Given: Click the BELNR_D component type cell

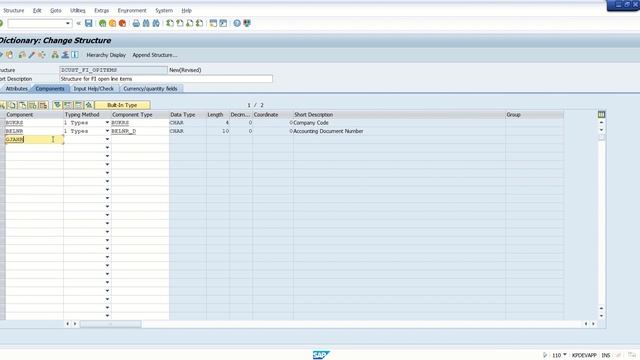Looking at the screenshot, I should (x=140, y=131).
